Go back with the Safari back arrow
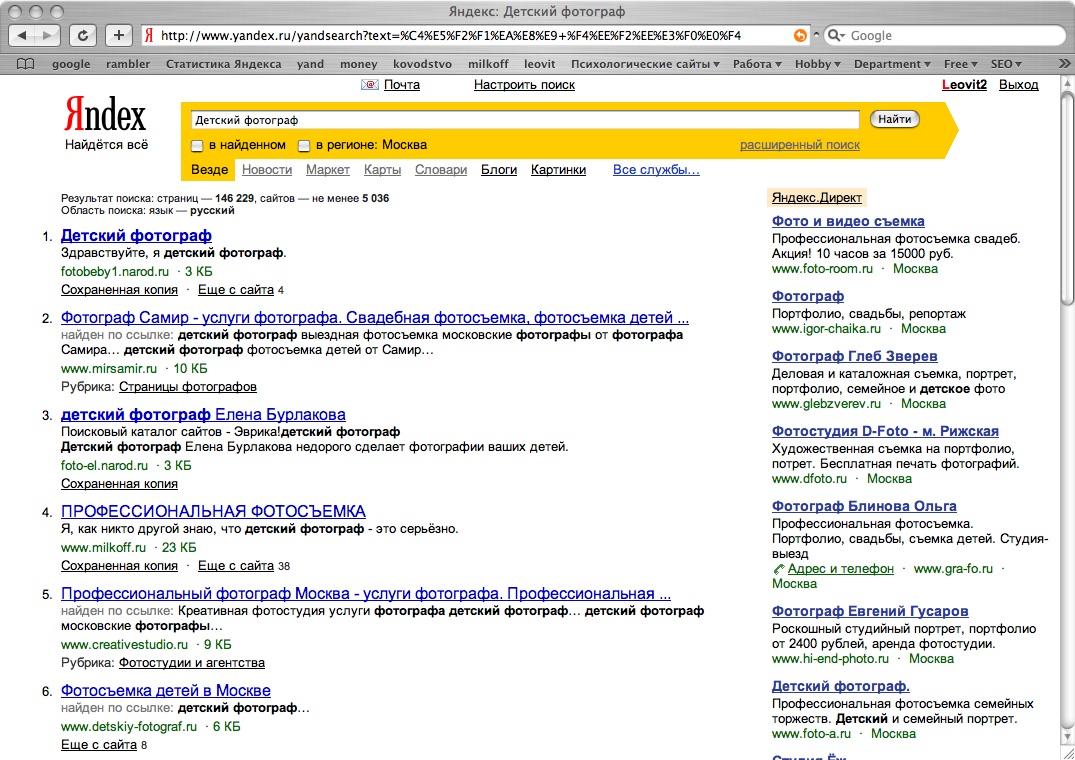This screenshot has width=1075, height=760. [23, 36]
